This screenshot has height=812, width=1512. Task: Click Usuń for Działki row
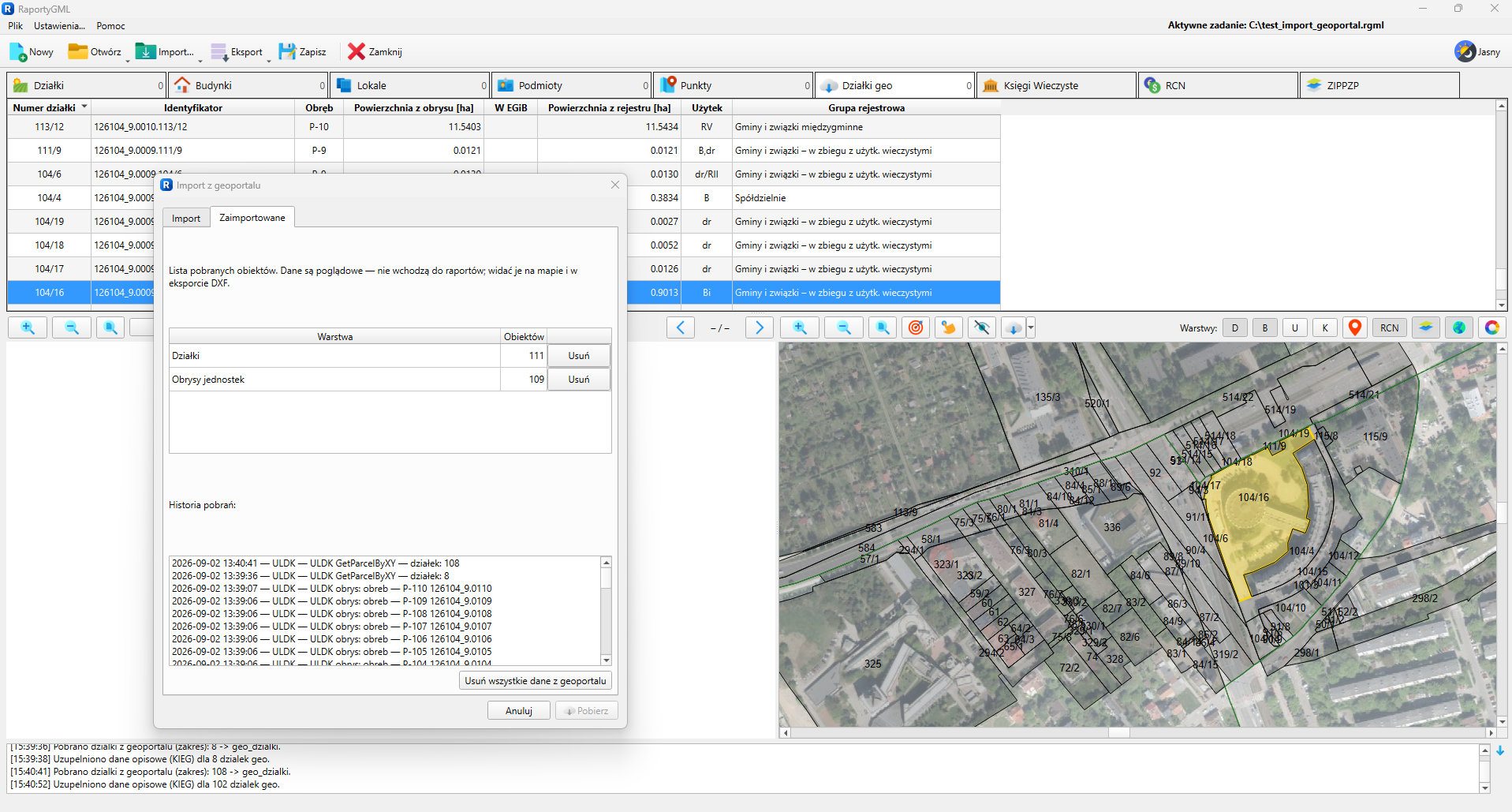tap(579, 356)
